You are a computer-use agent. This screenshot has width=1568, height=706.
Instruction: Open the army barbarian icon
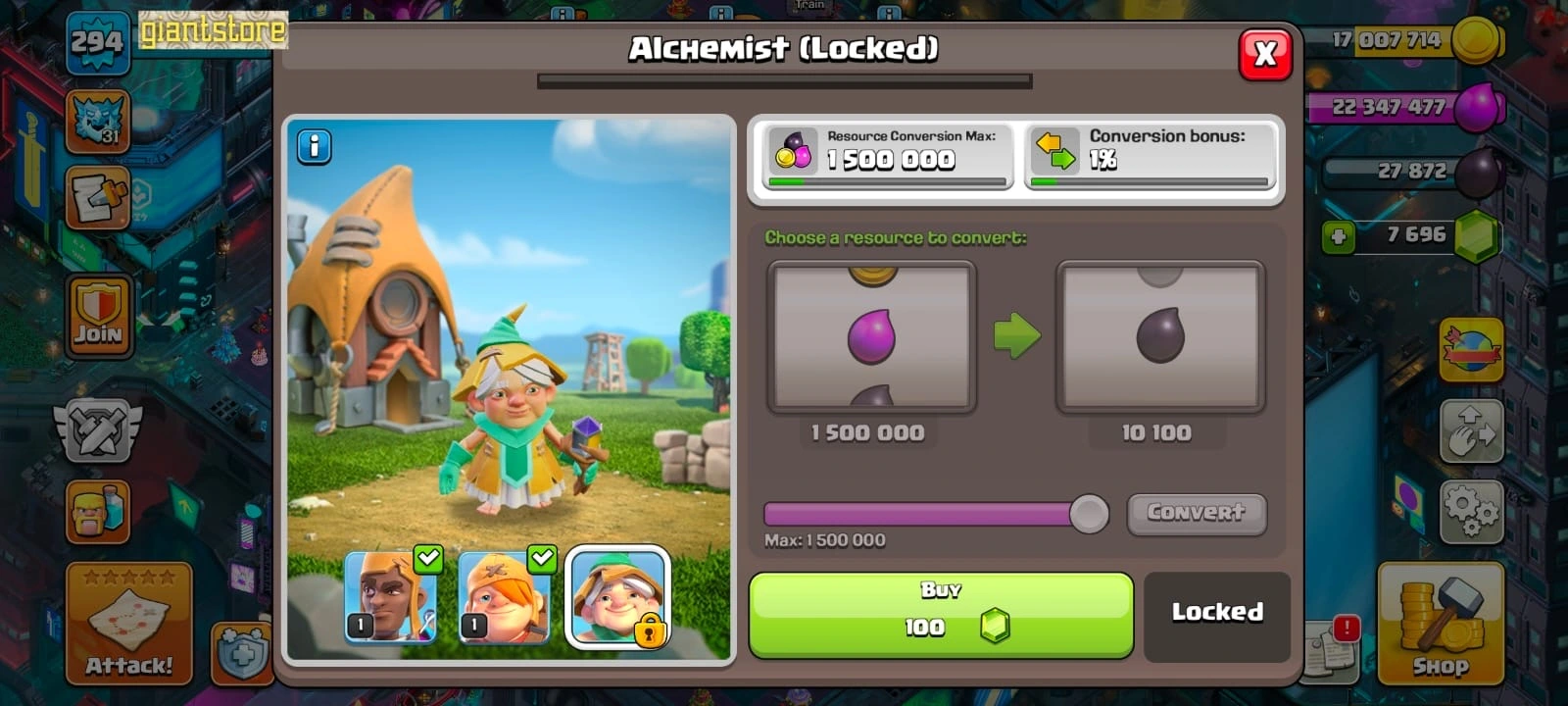pos(98,511)
